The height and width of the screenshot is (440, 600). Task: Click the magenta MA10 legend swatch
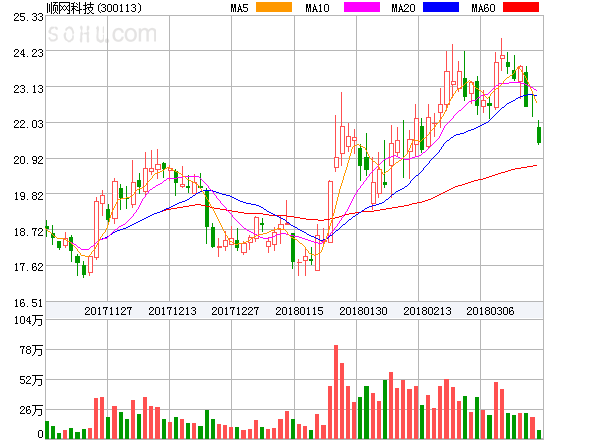(362, 7)
